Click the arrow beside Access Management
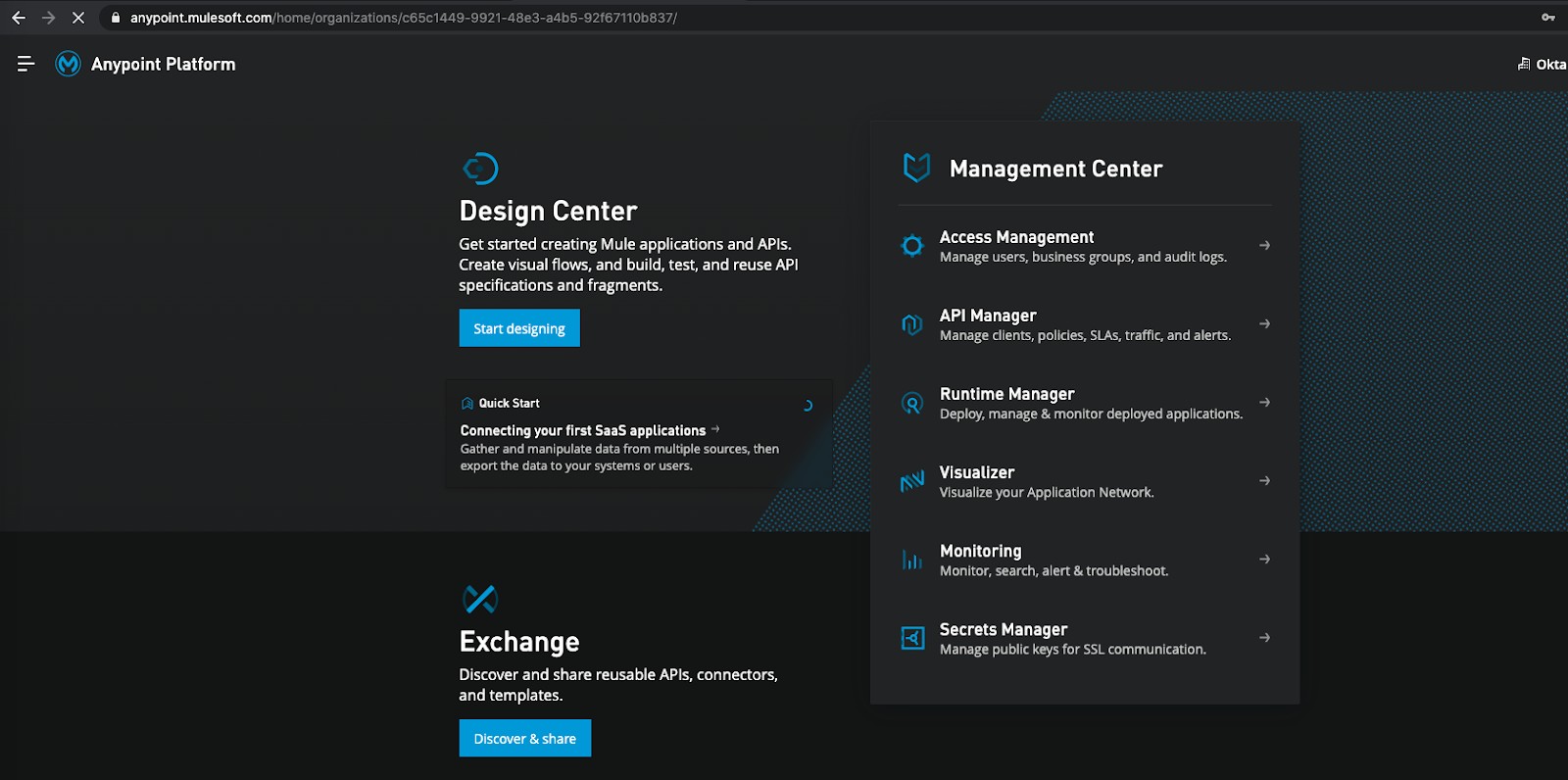The height and width of the screenshot is (780, 1568). point(1264,245)
